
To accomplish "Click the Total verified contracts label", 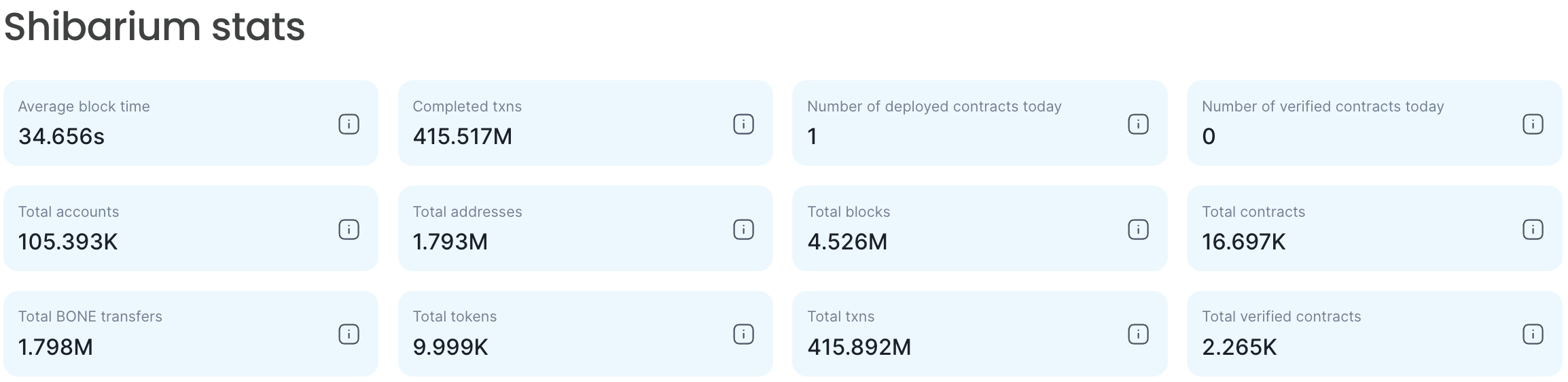I will (1281, 317).
